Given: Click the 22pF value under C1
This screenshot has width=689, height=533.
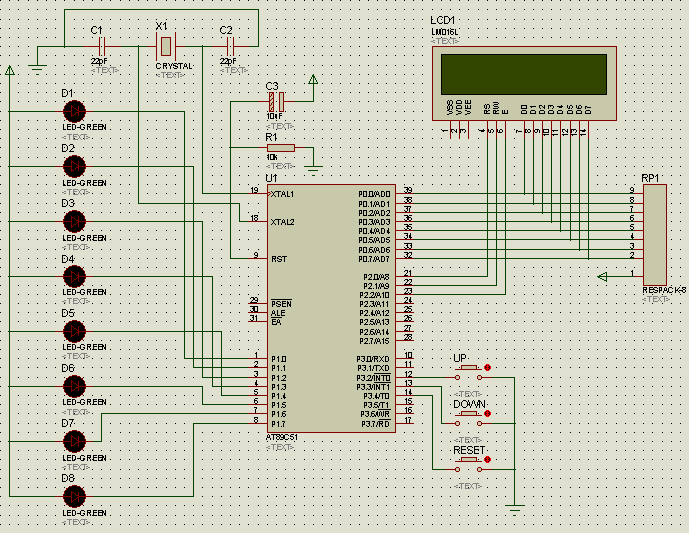Looking at the screenshot, I should click(x=99, y=61).
